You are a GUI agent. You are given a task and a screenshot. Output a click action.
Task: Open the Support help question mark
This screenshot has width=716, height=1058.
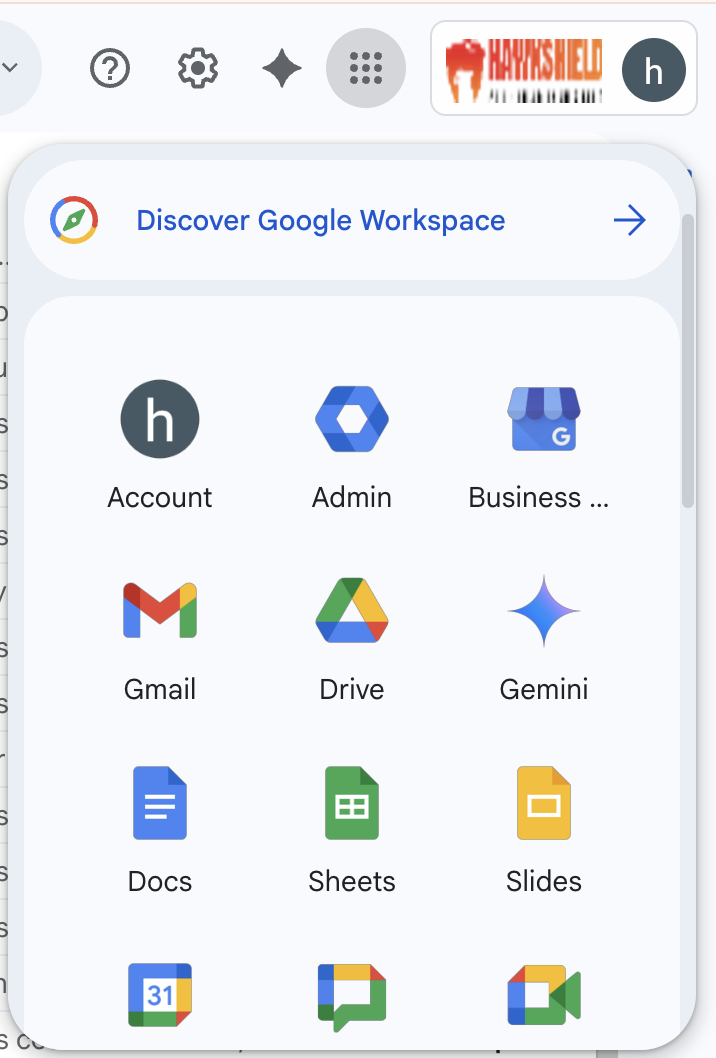[110, 68]
